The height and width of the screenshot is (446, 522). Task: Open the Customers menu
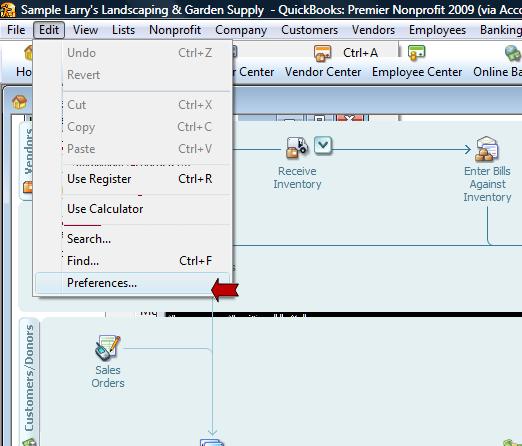(x=309, y=30)
